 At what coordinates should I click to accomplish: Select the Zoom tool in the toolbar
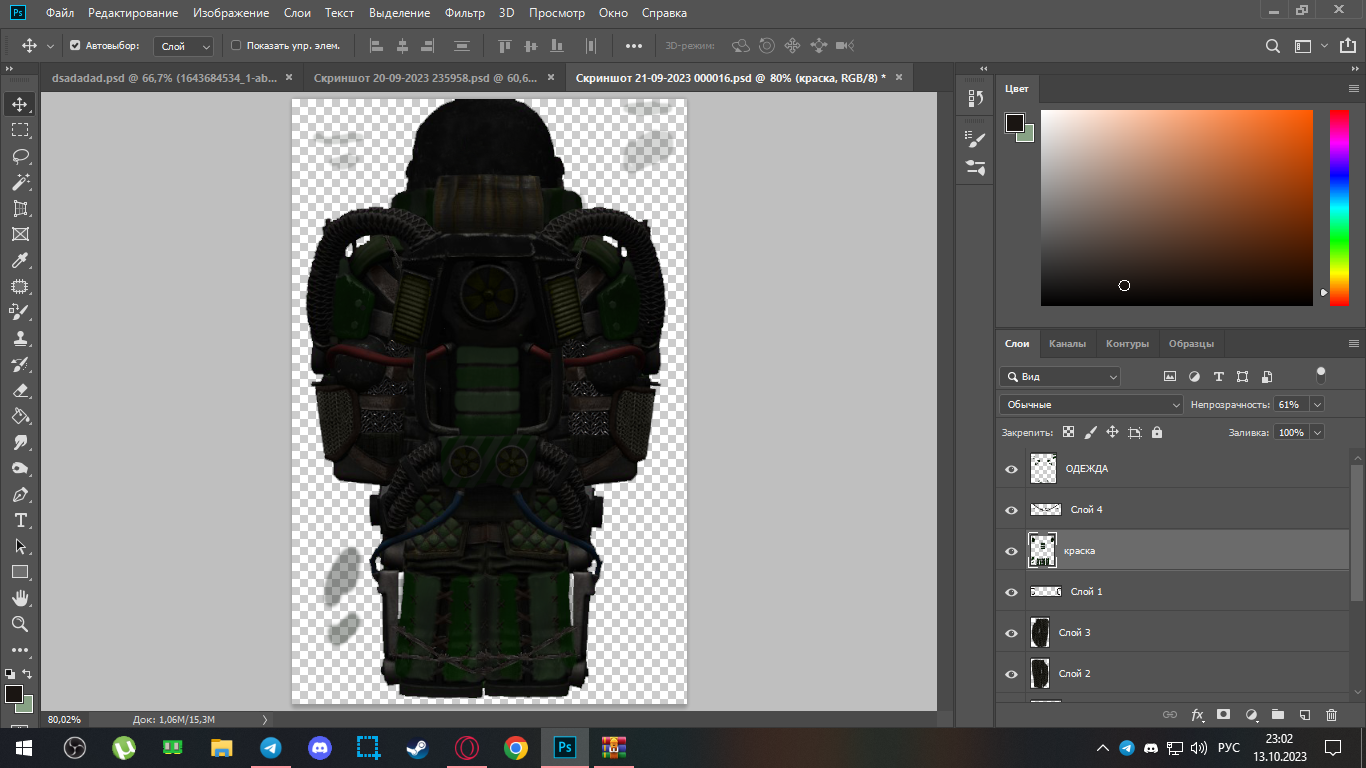coord(20,624)
